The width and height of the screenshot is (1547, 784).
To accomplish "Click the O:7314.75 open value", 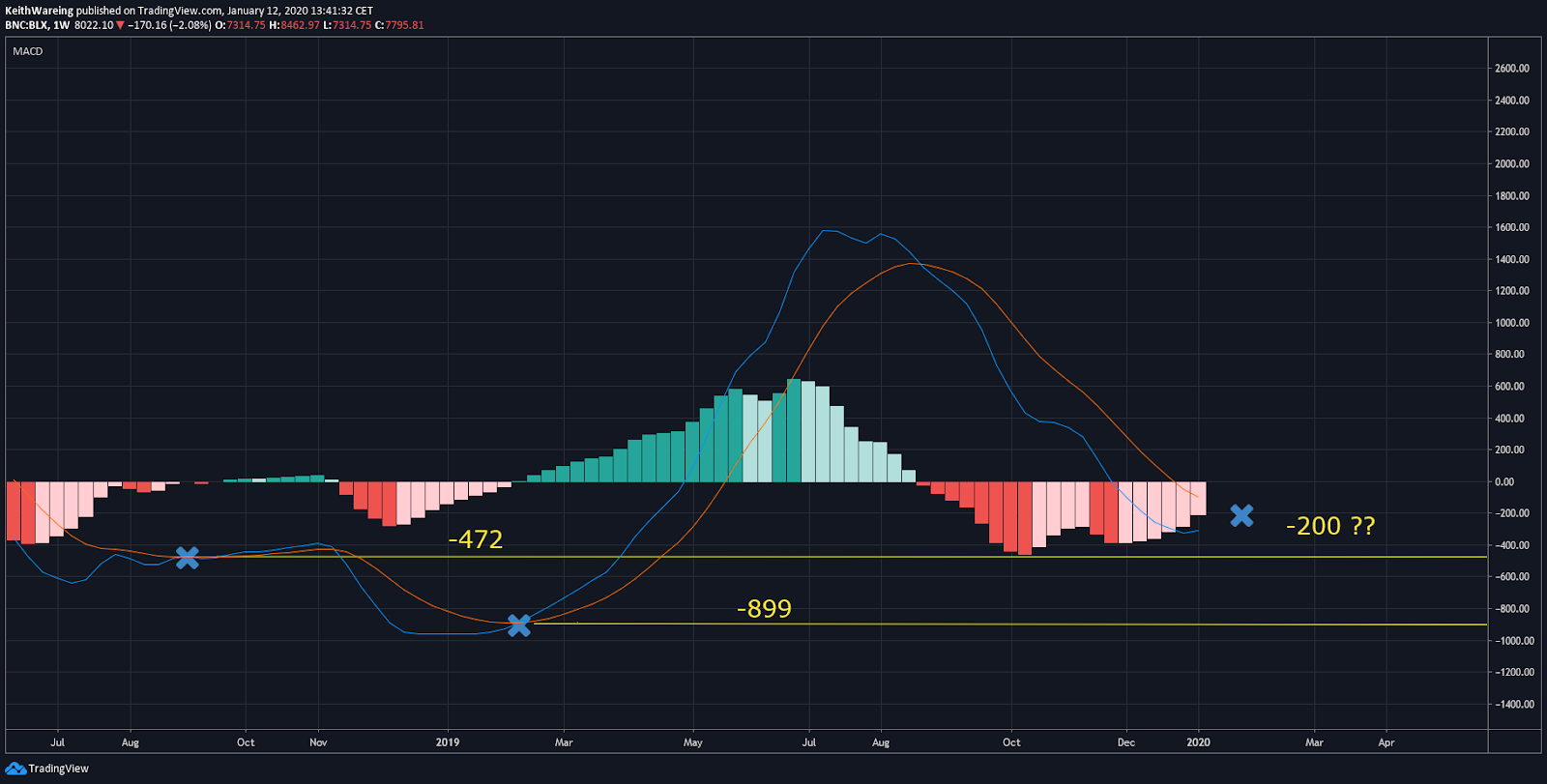I will tap(240, 25).
